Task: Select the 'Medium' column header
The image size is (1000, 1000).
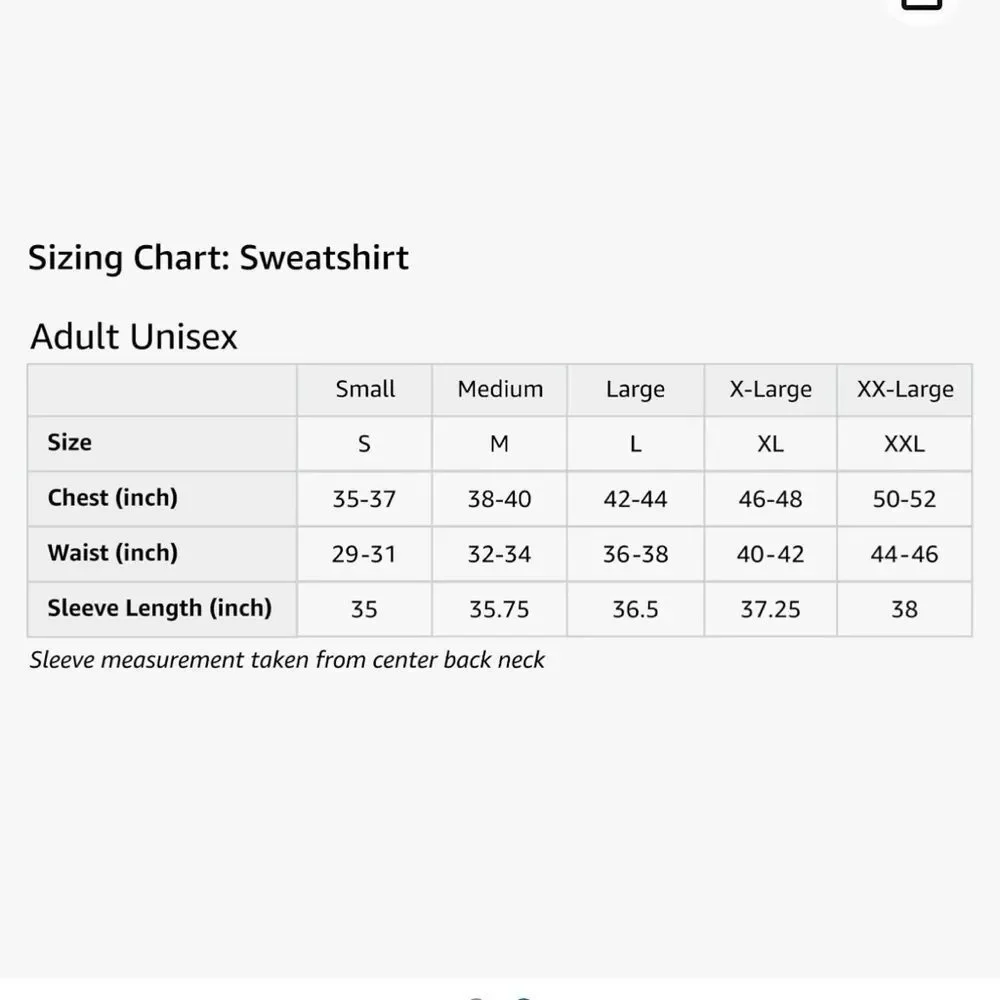Action: tap(500, 389)
